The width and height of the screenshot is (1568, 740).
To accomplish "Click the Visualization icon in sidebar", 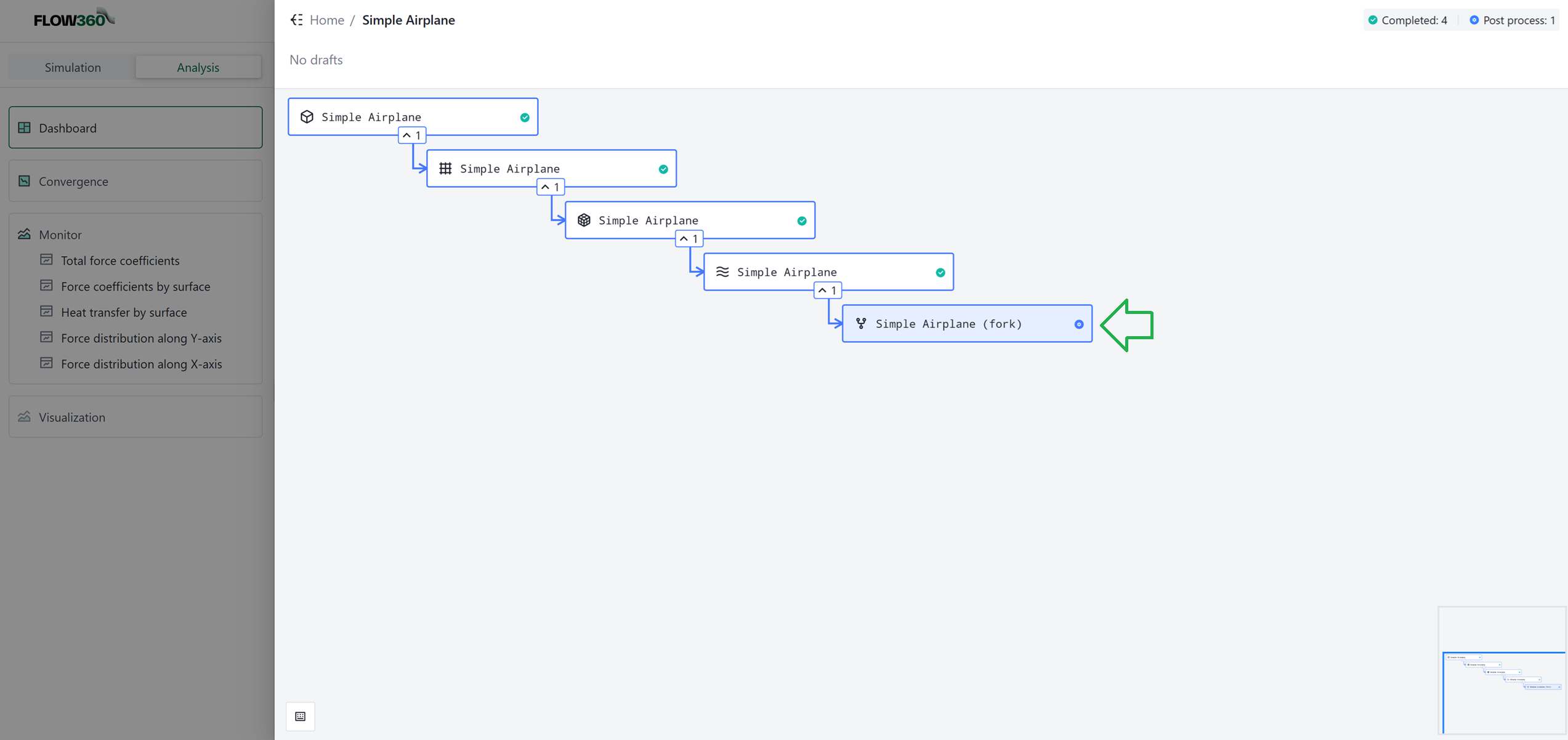I will (25, 417).
